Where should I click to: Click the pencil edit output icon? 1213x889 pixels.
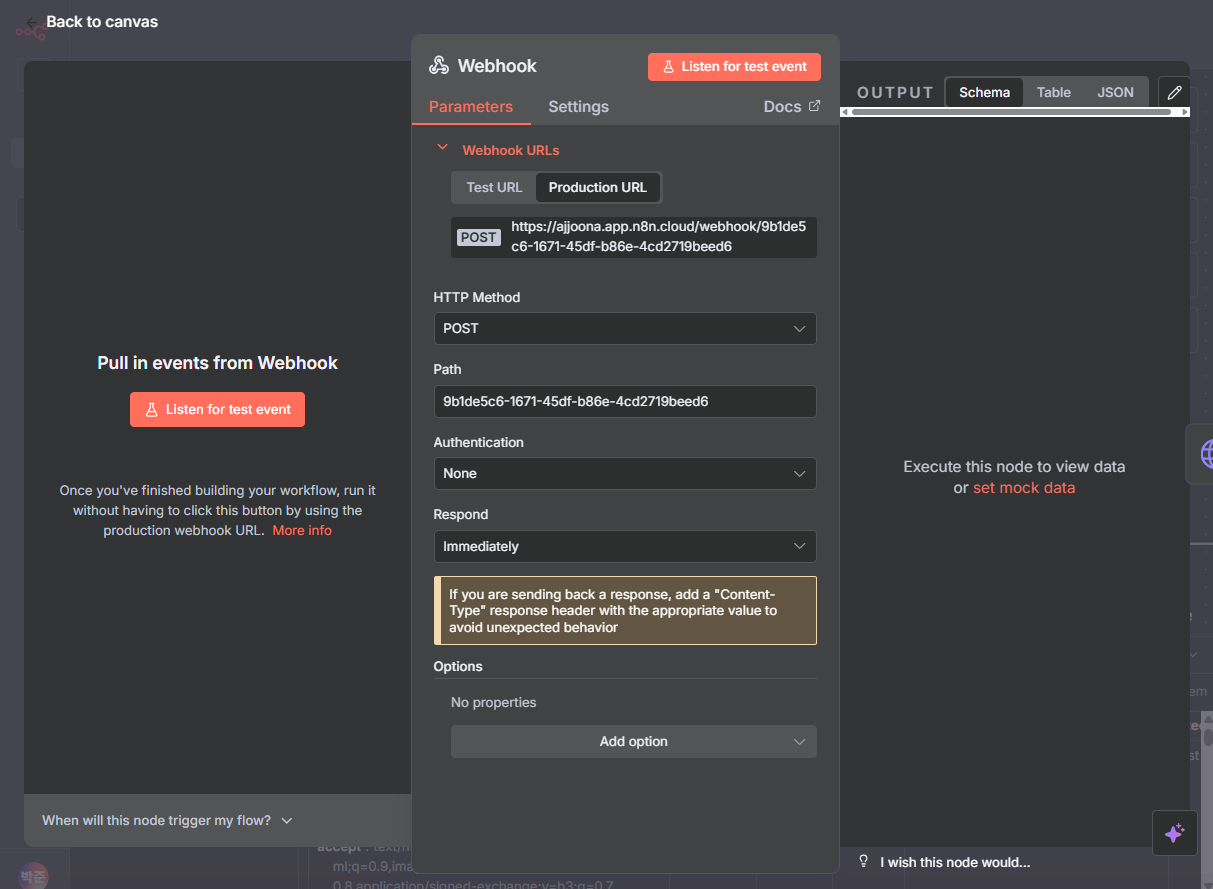pyautogui.click(x=1174, y=92)
